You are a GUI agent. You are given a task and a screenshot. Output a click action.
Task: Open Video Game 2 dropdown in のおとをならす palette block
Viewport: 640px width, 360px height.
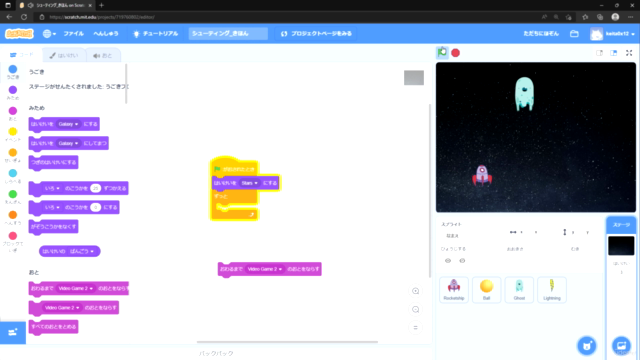coord(62,307)
